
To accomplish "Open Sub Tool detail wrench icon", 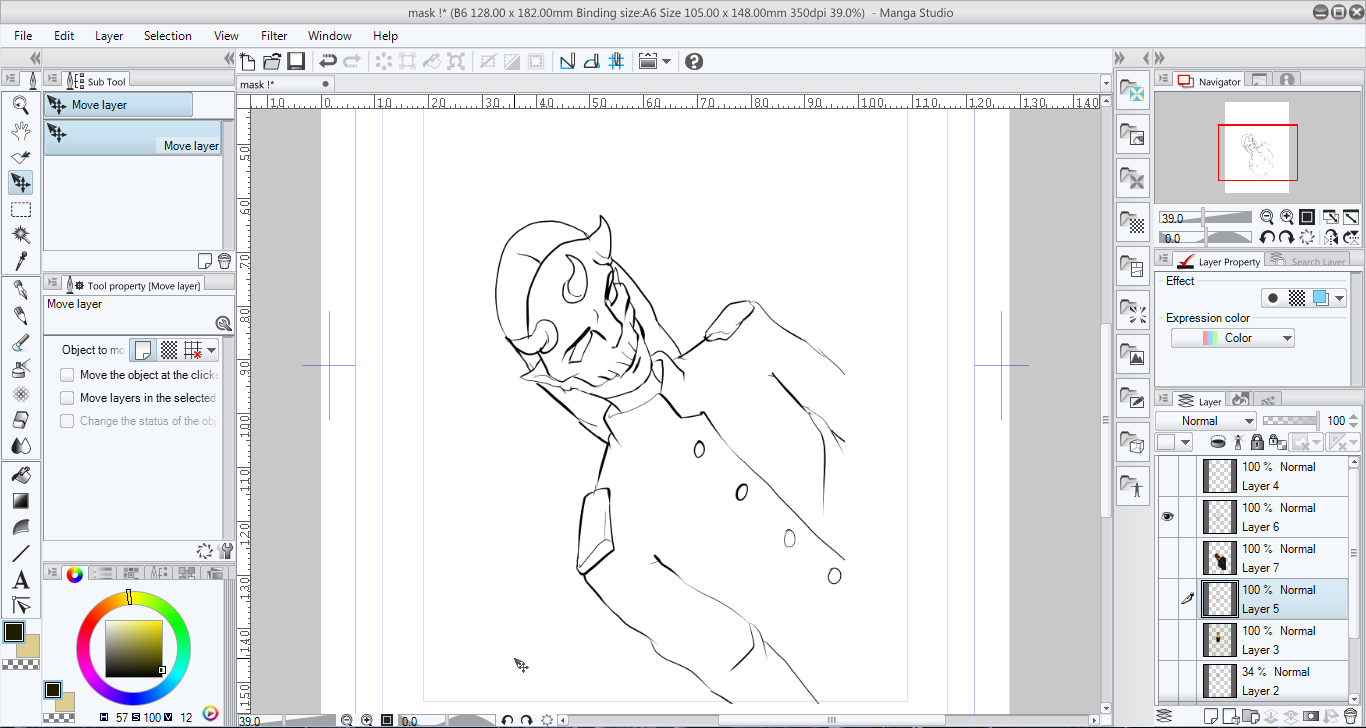I will tap(226, 550).
